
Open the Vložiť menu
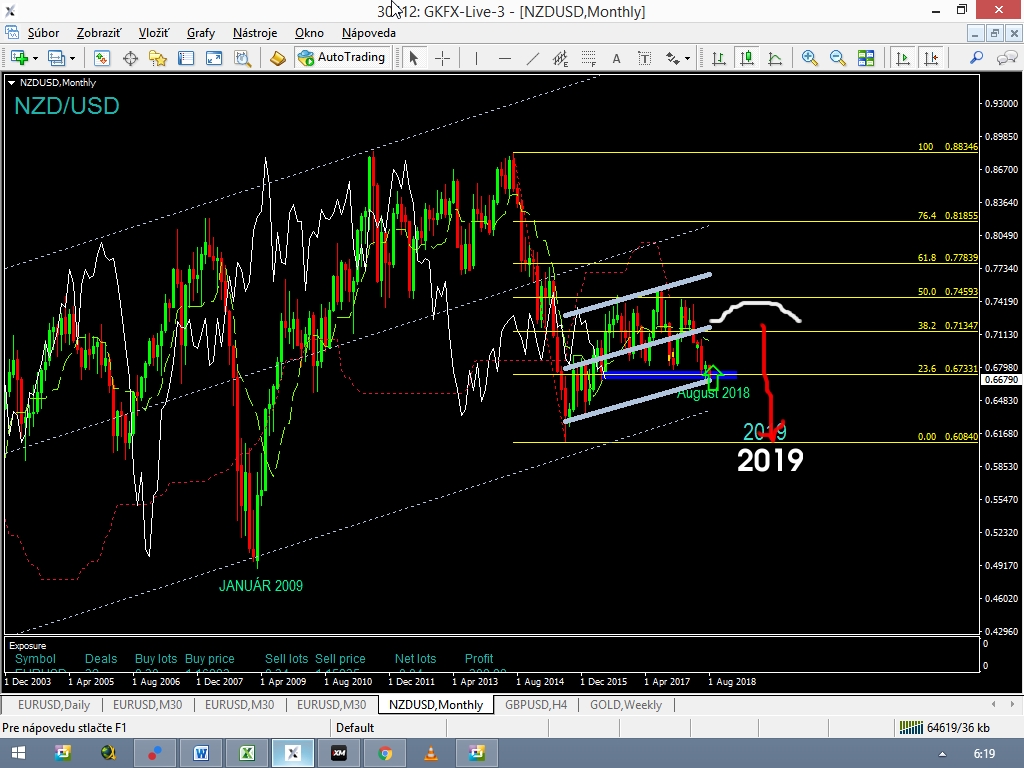153,33
